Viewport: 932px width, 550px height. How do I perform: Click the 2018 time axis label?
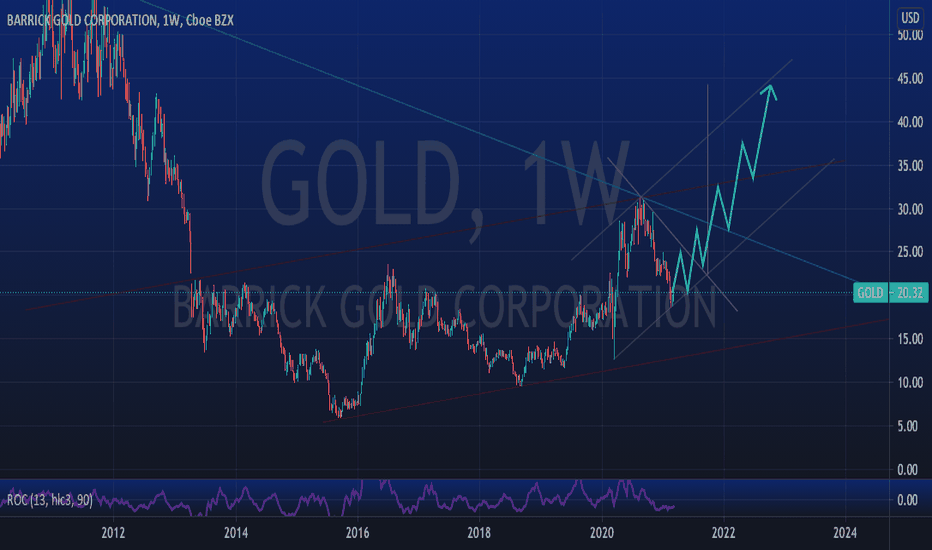click(x=480, y=533)
